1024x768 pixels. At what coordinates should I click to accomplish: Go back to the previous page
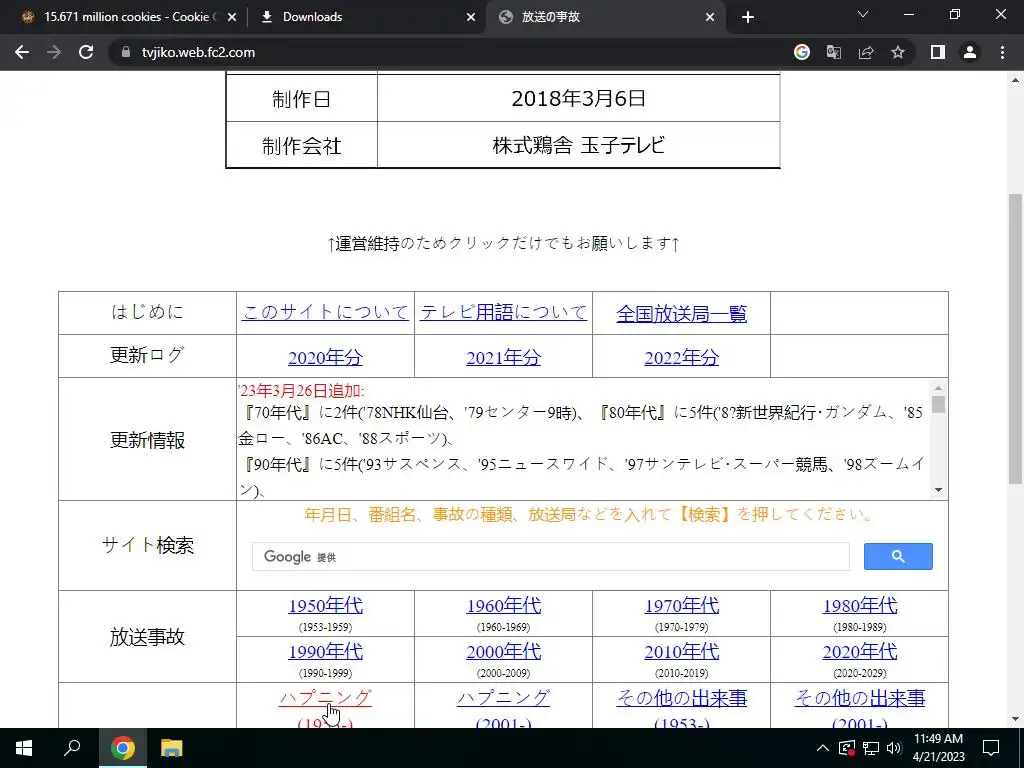click(x=22, y=52)
